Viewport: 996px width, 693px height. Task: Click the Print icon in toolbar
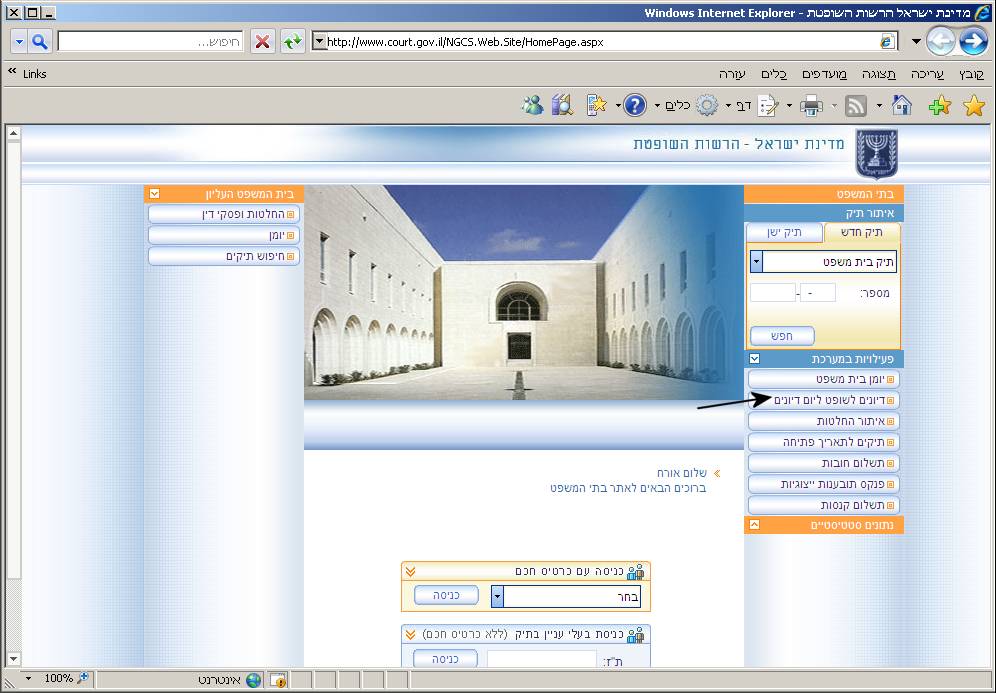(811, 106)
